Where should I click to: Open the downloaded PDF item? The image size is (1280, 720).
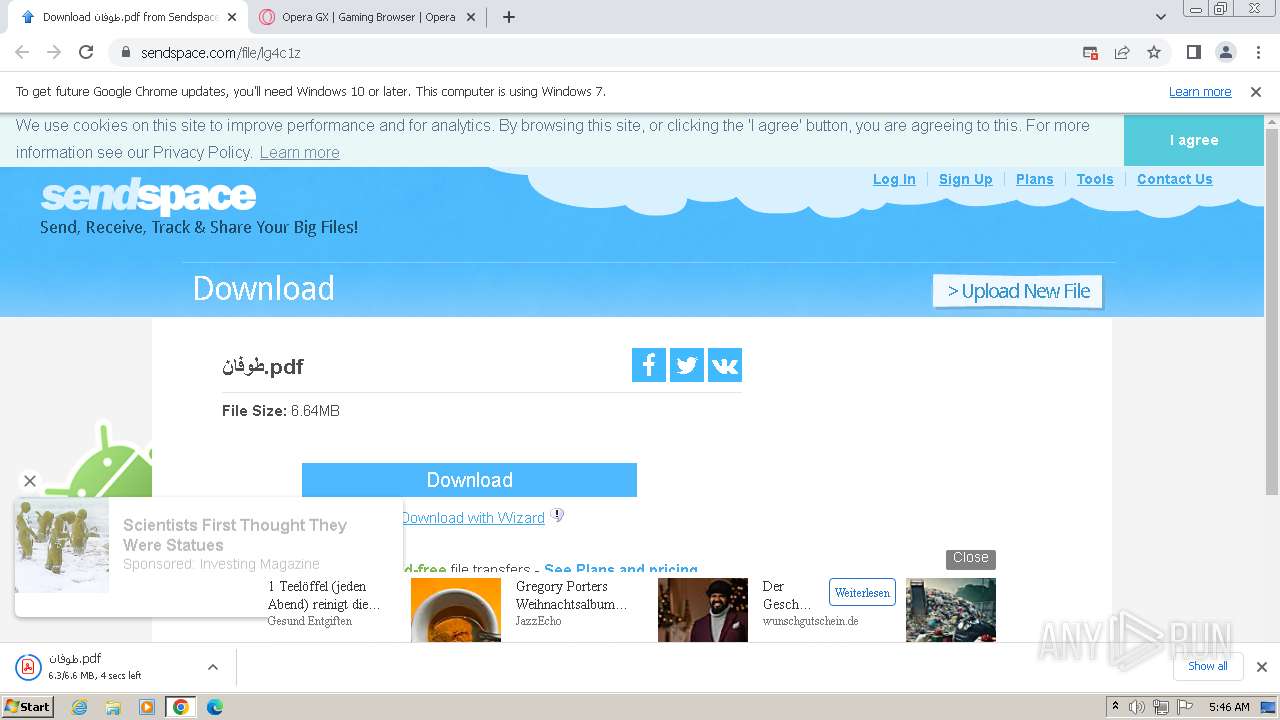click(95, 667)
